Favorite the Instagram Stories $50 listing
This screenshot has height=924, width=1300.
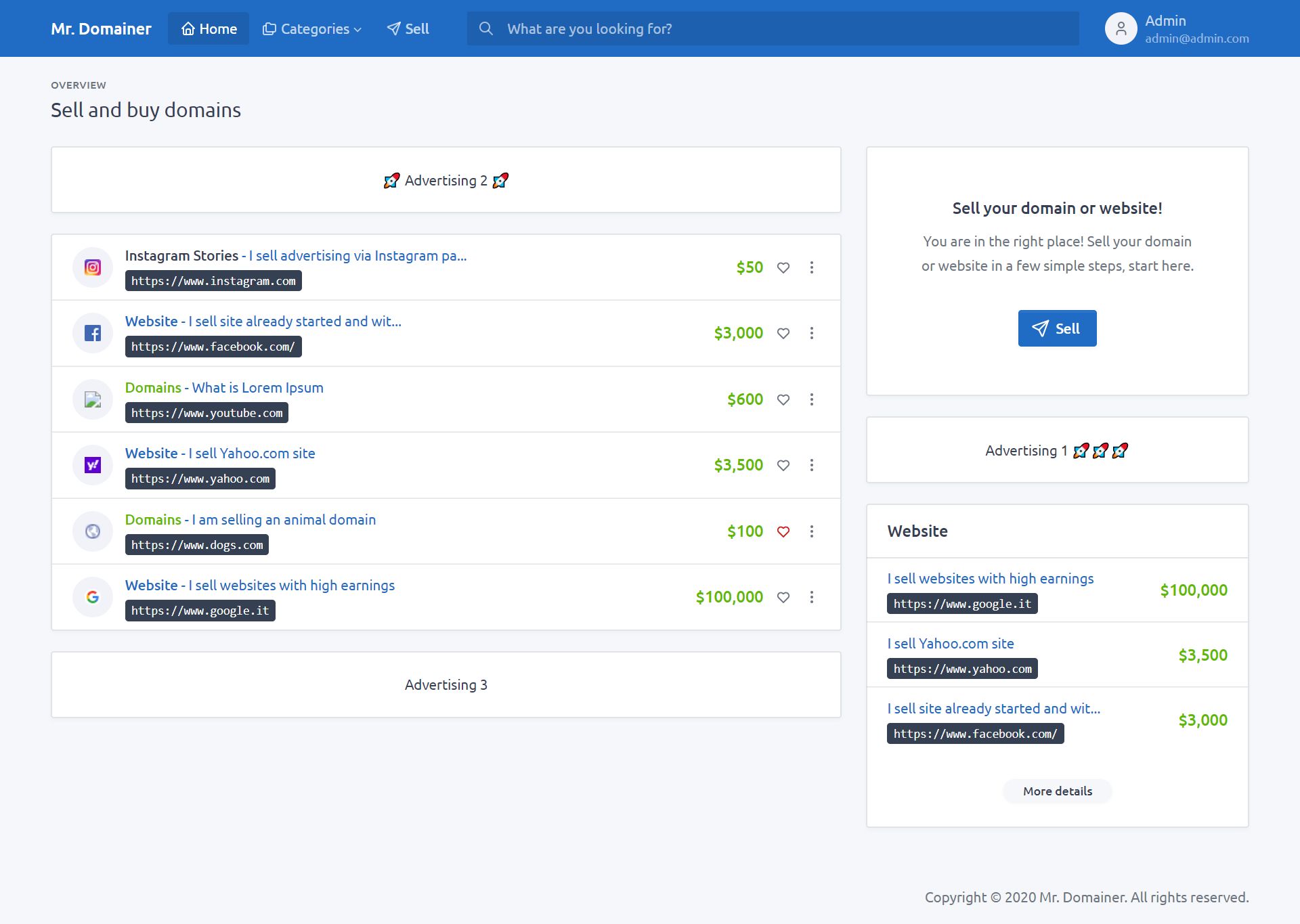point(783,268)
